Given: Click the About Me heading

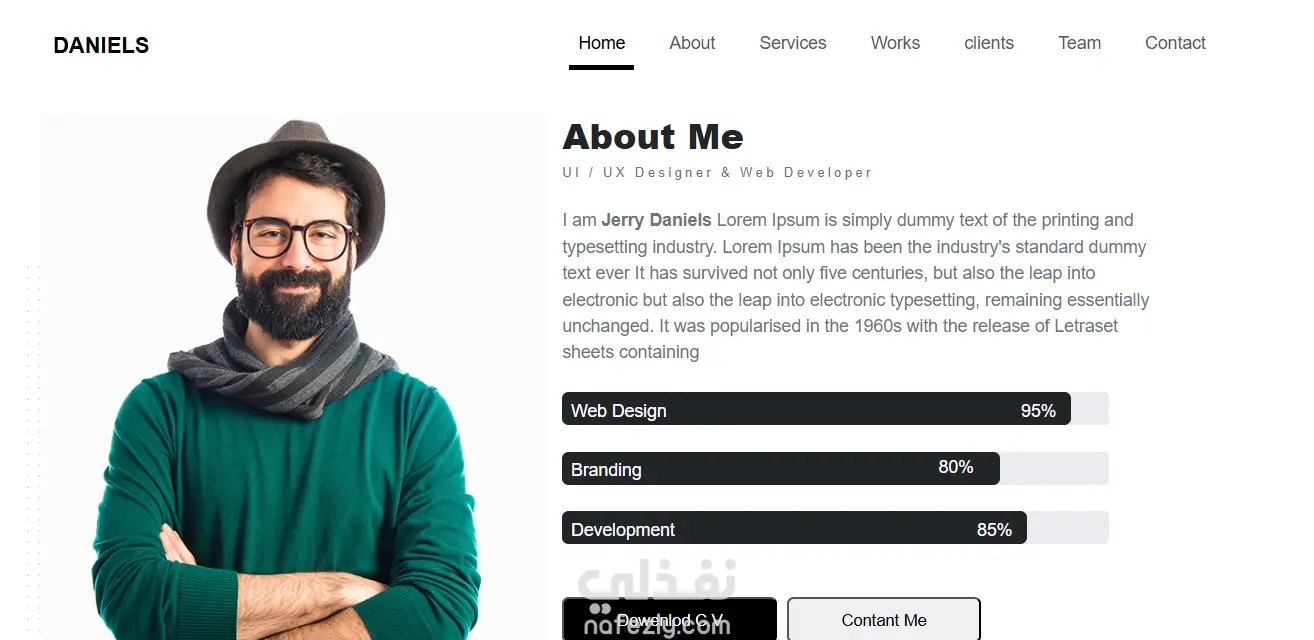Looking at the screenshot, I should (x=653, y=137).
